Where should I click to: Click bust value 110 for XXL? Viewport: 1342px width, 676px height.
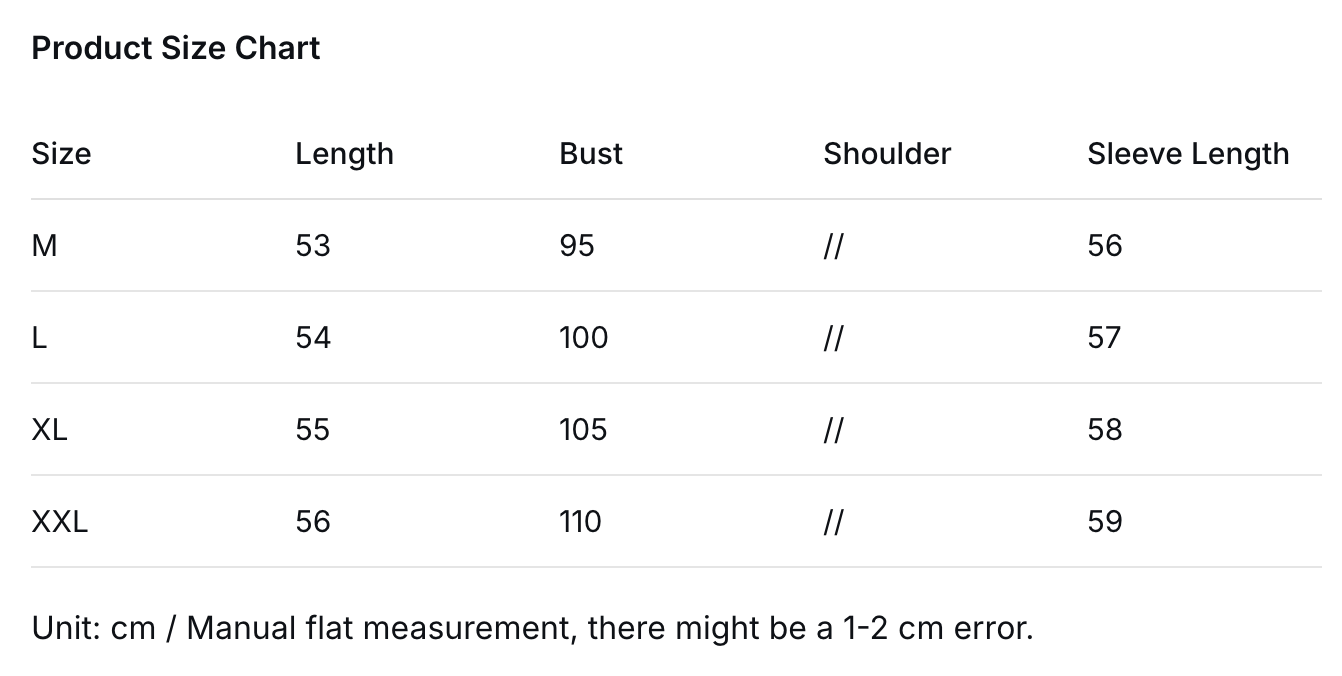click(581, 522)
